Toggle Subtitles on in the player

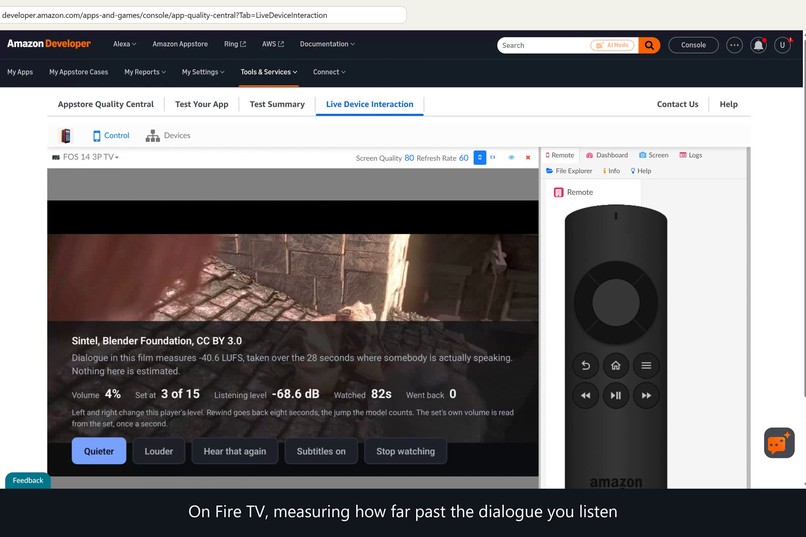point(321,451)
